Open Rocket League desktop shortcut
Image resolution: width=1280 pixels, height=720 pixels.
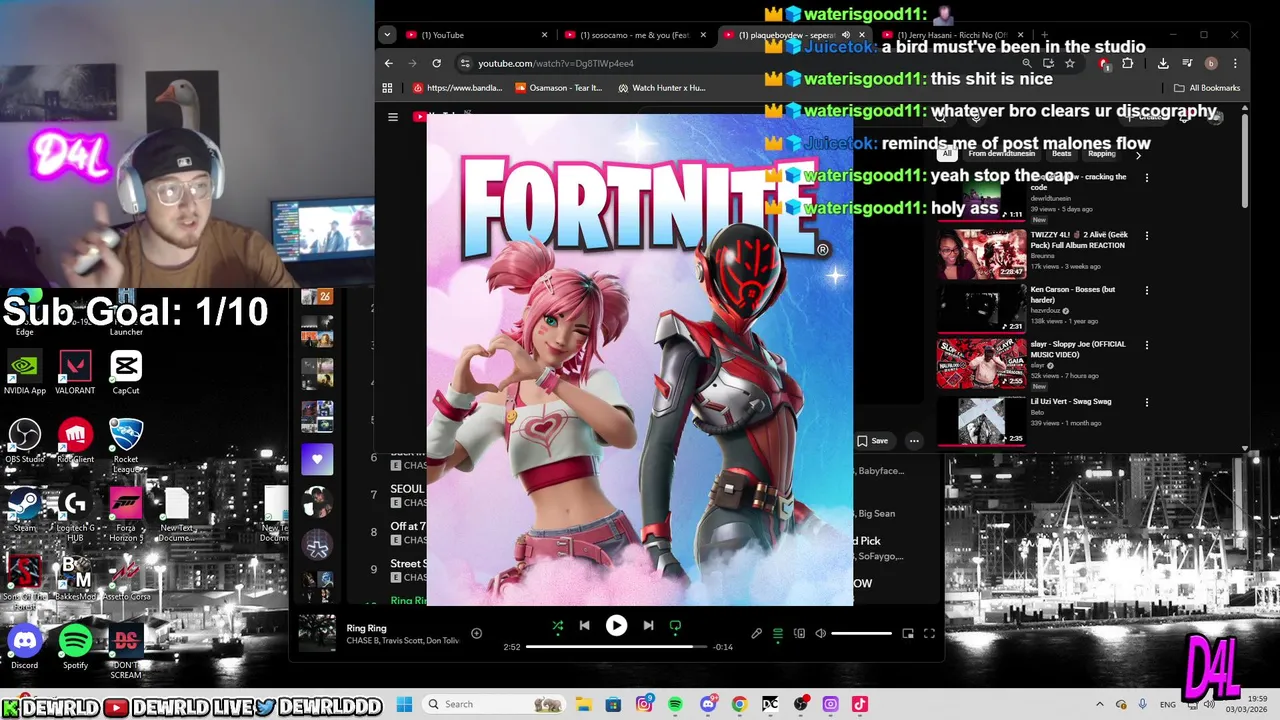click(x=126, y=446)
